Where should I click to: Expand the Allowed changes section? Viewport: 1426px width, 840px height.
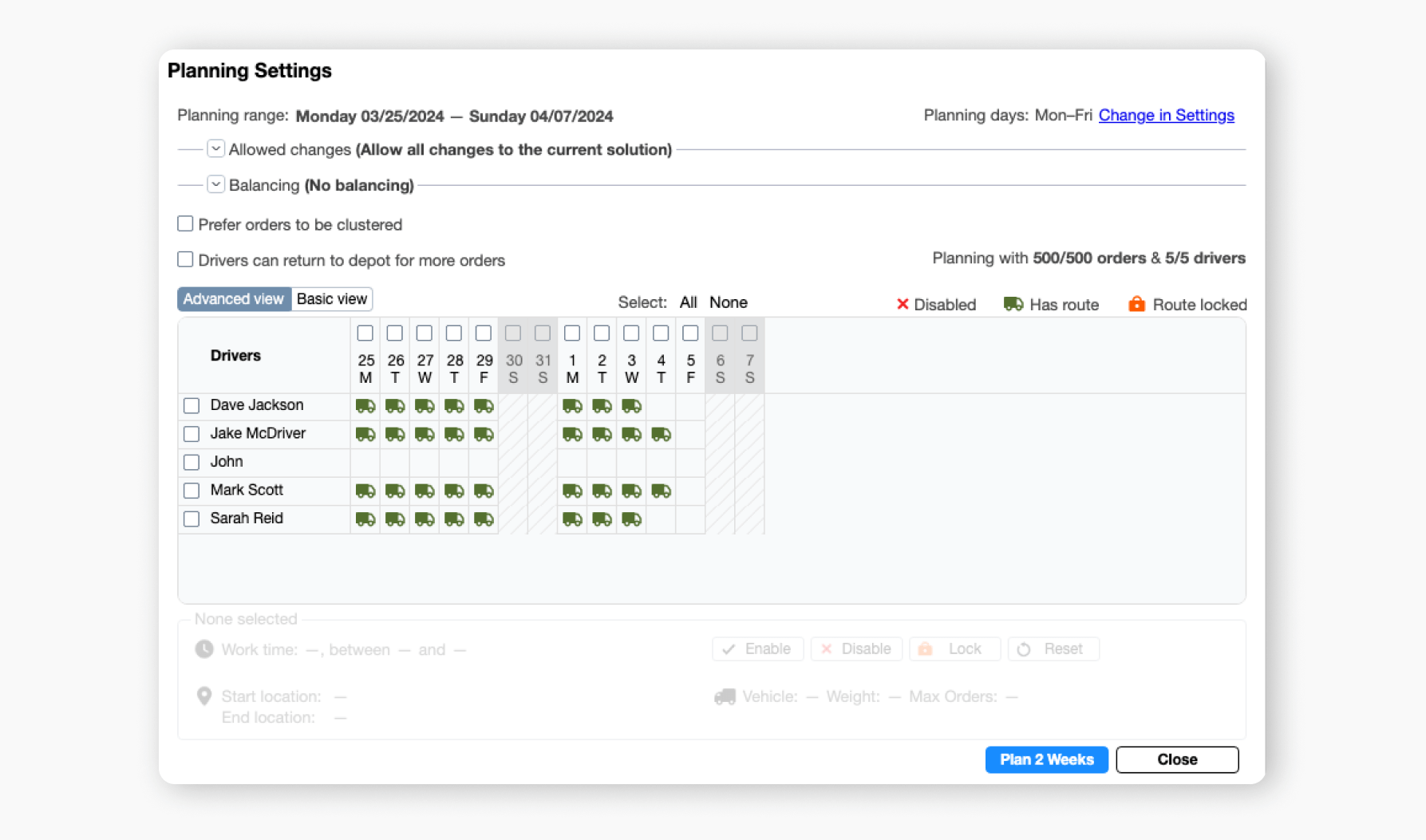[x=215, y=149]
